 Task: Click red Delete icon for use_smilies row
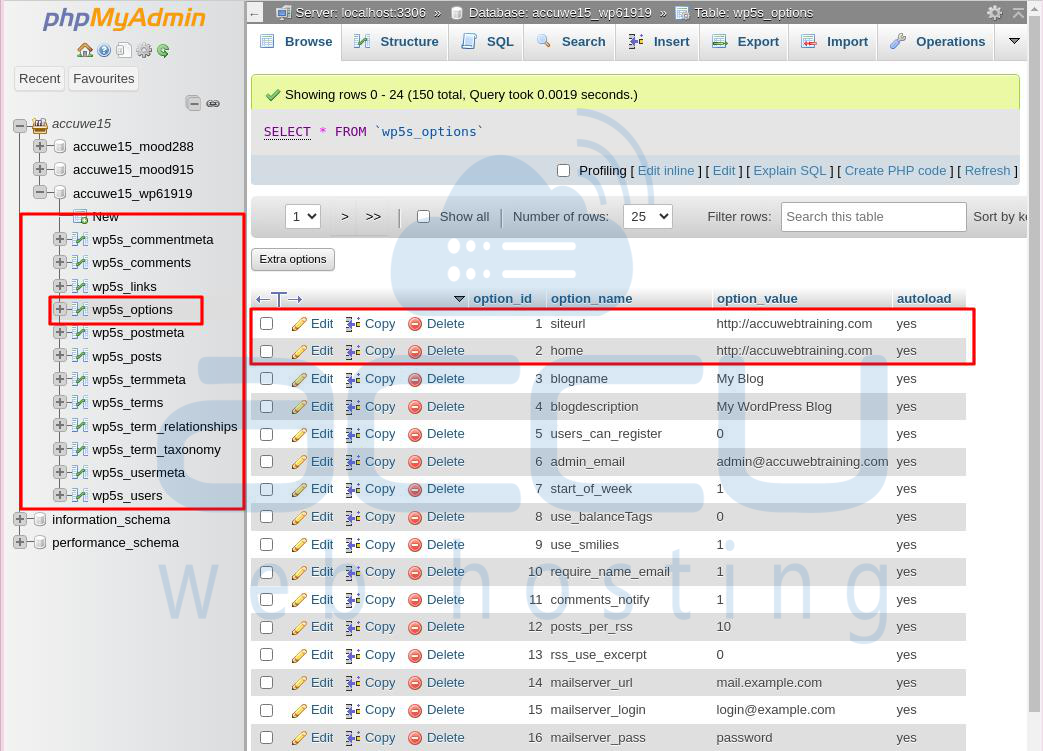click(415, 545)
